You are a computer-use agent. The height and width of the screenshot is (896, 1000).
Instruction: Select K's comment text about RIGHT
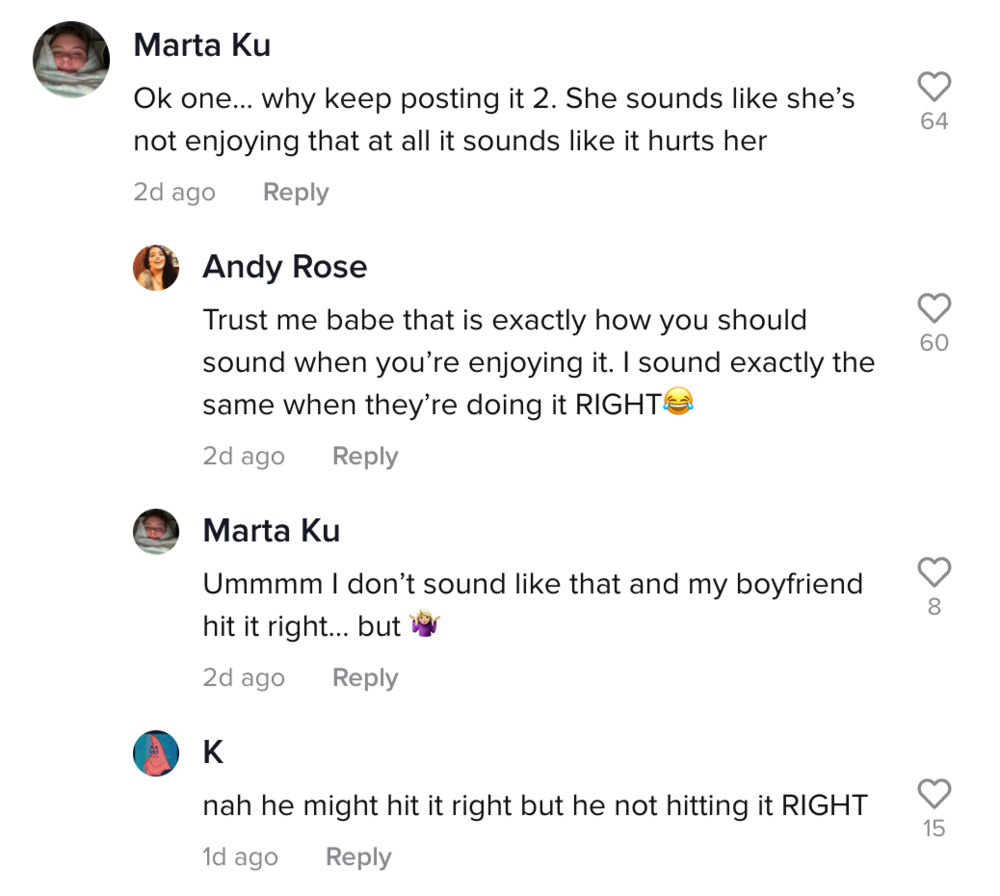coord(535,805)
